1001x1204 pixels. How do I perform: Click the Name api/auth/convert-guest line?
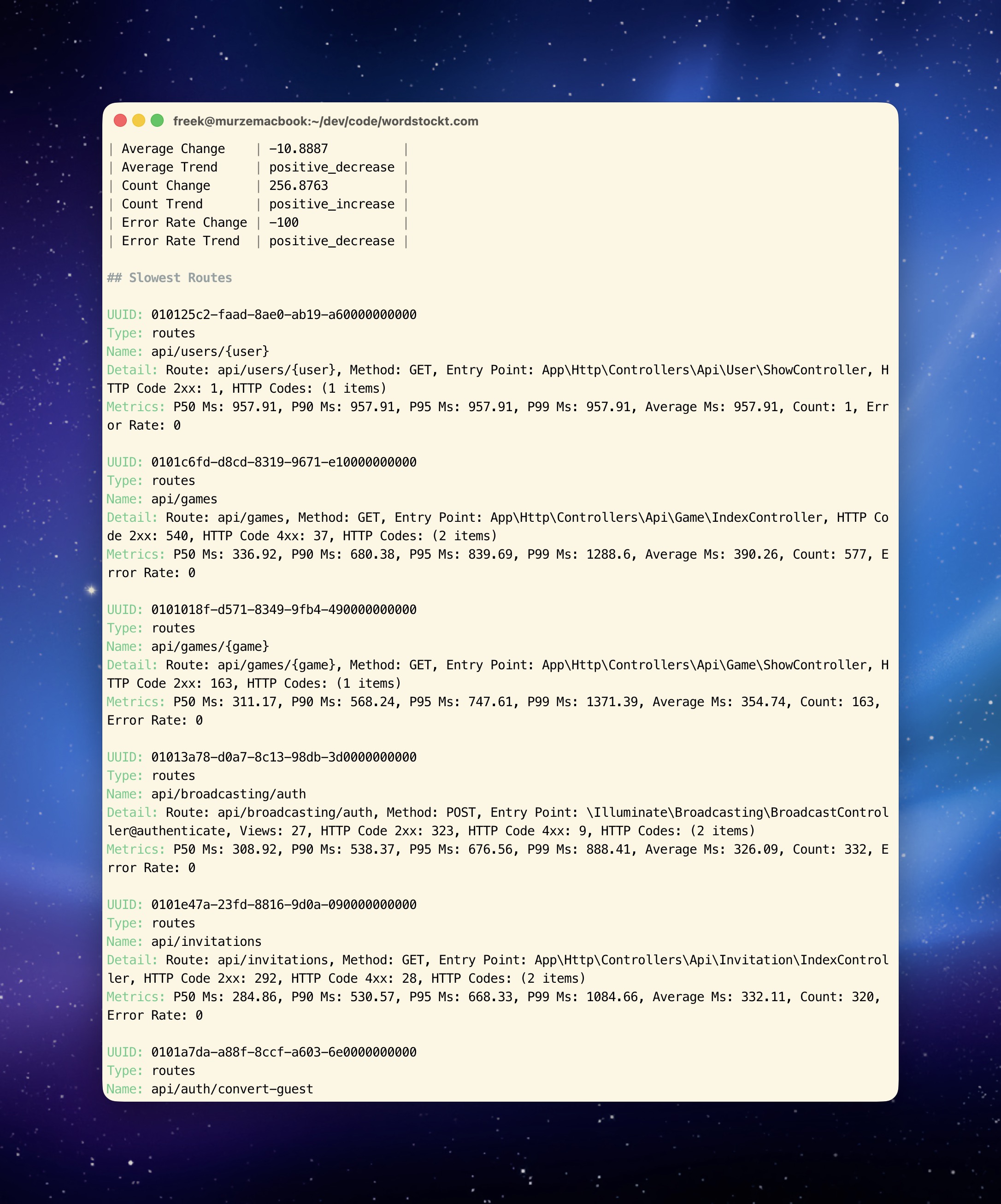click(x=232, y=1089)
